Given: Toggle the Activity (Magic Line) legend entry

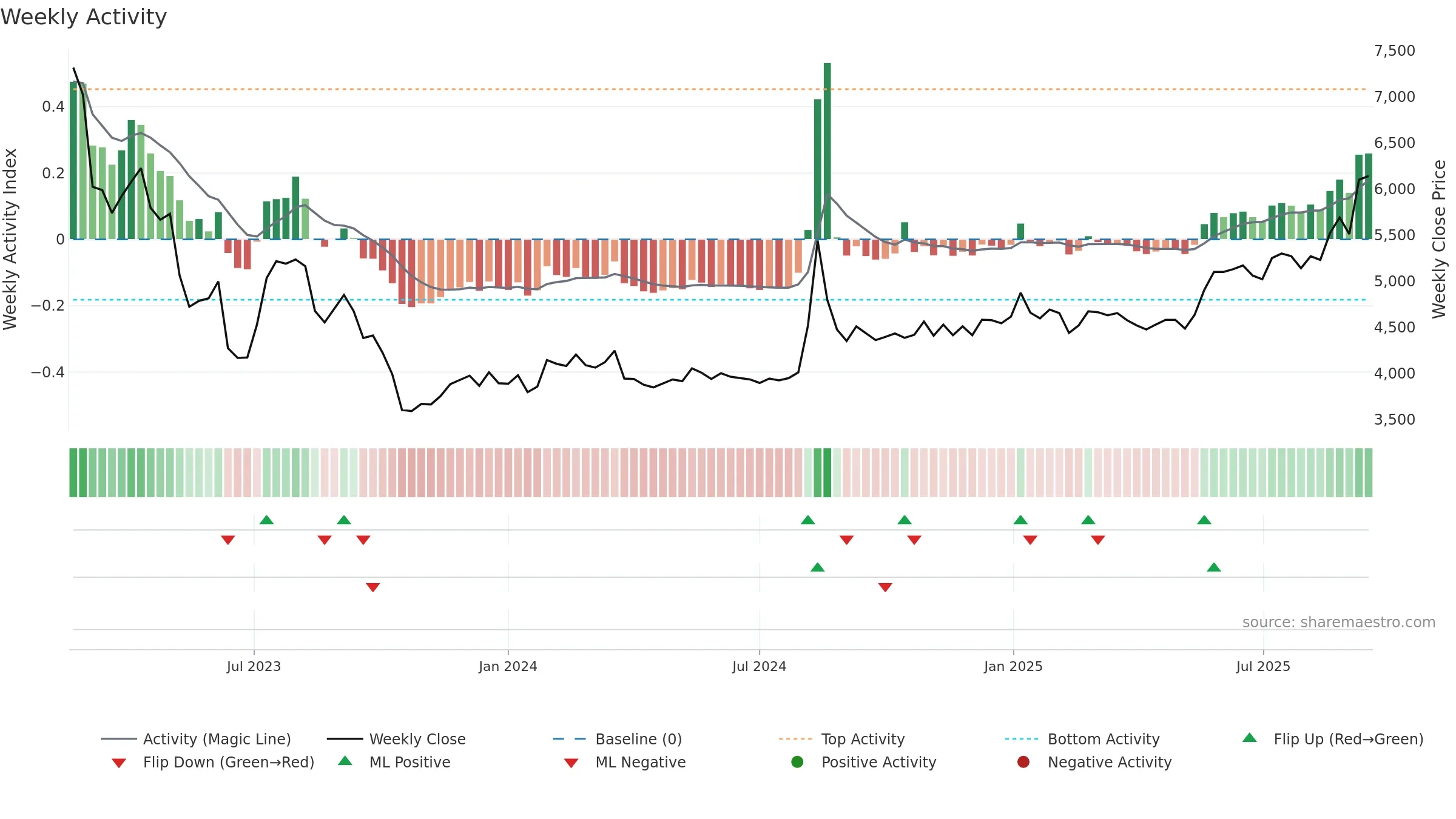Looking at the screenshot, I should 196,739.
